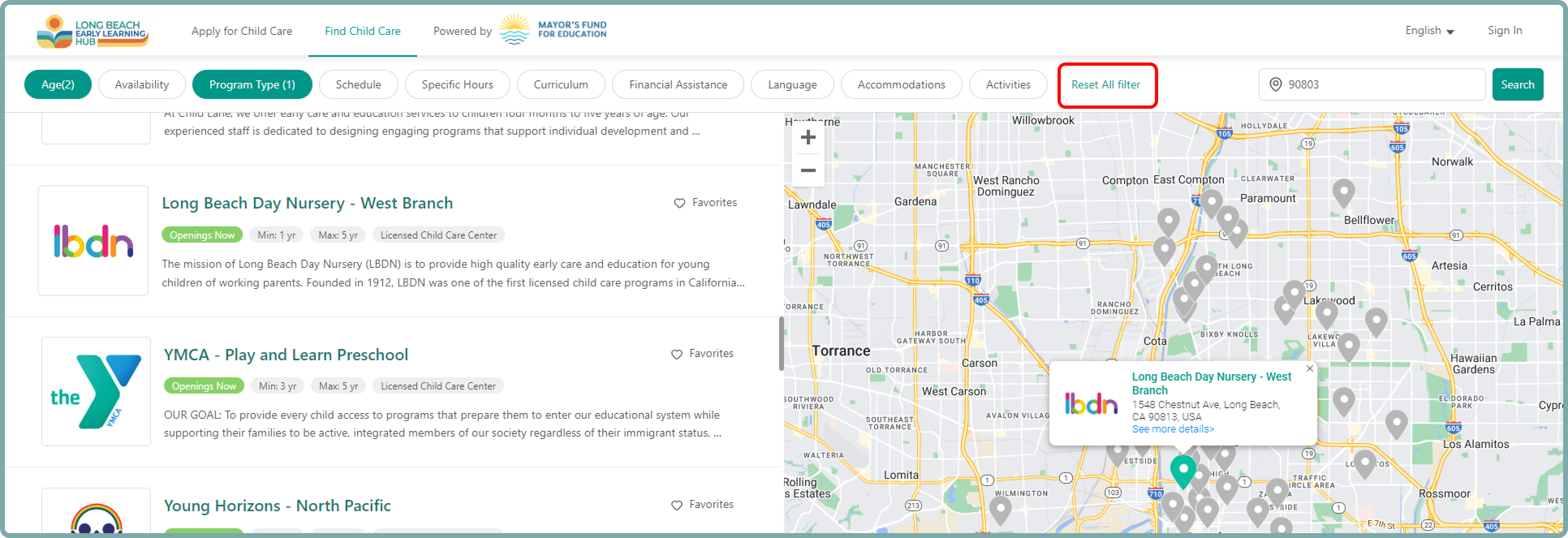Click the Torrance label on map
Screen dimensions: 1568x538
[841, 351]
